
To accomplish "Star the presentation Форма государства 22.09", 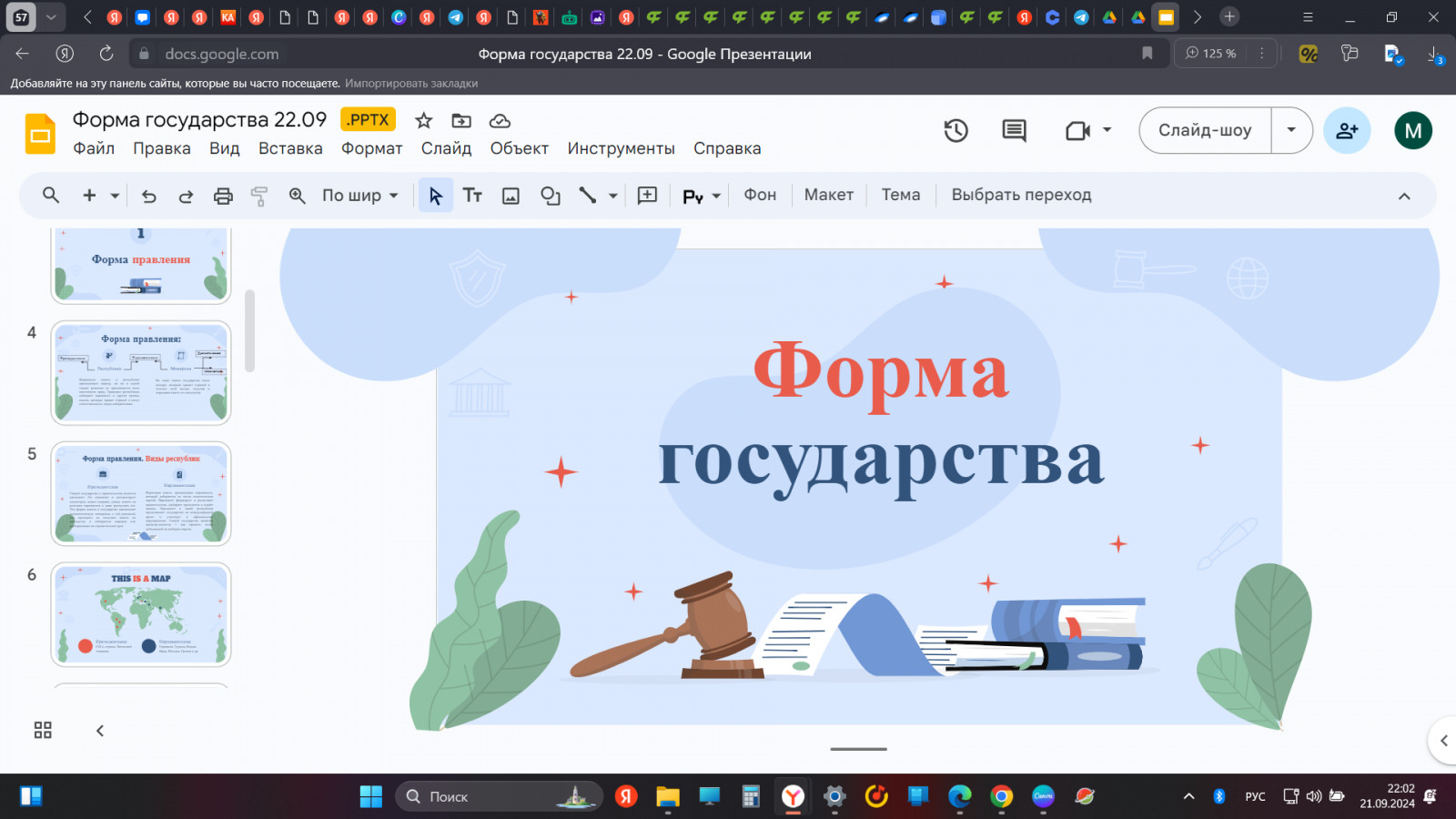I will [x=424, y=120].
